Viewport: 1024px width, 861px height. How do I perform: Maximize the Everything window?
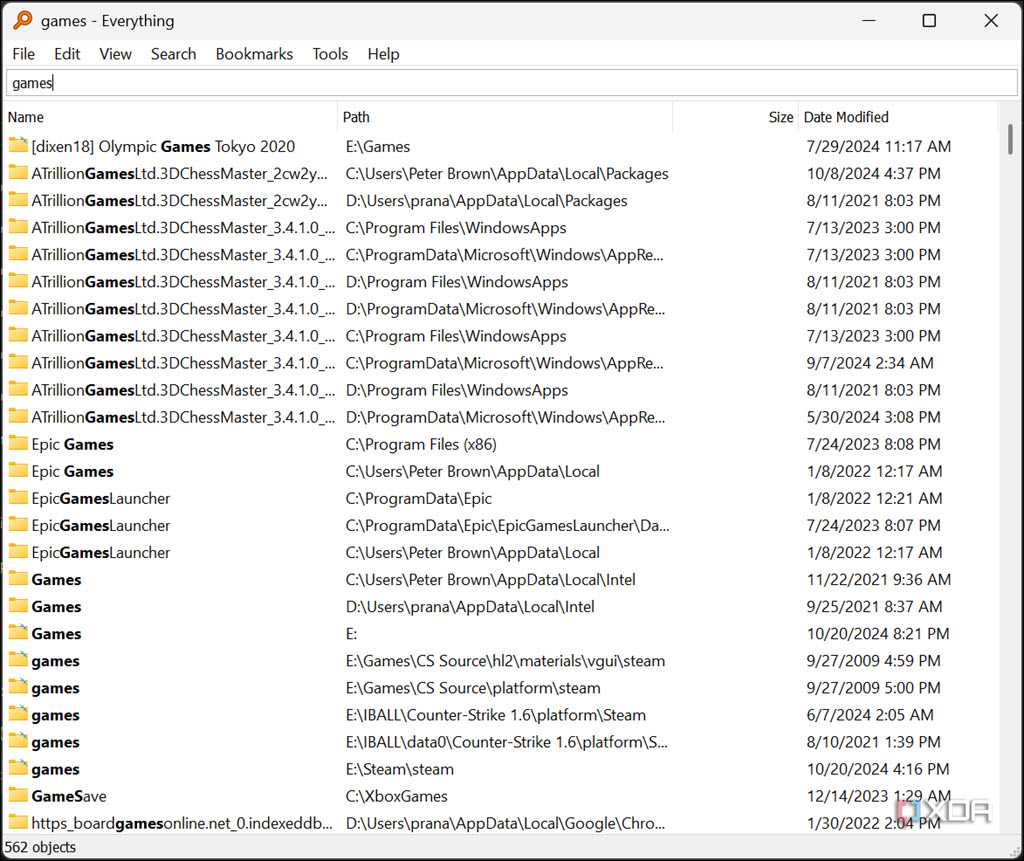point(929,20)
